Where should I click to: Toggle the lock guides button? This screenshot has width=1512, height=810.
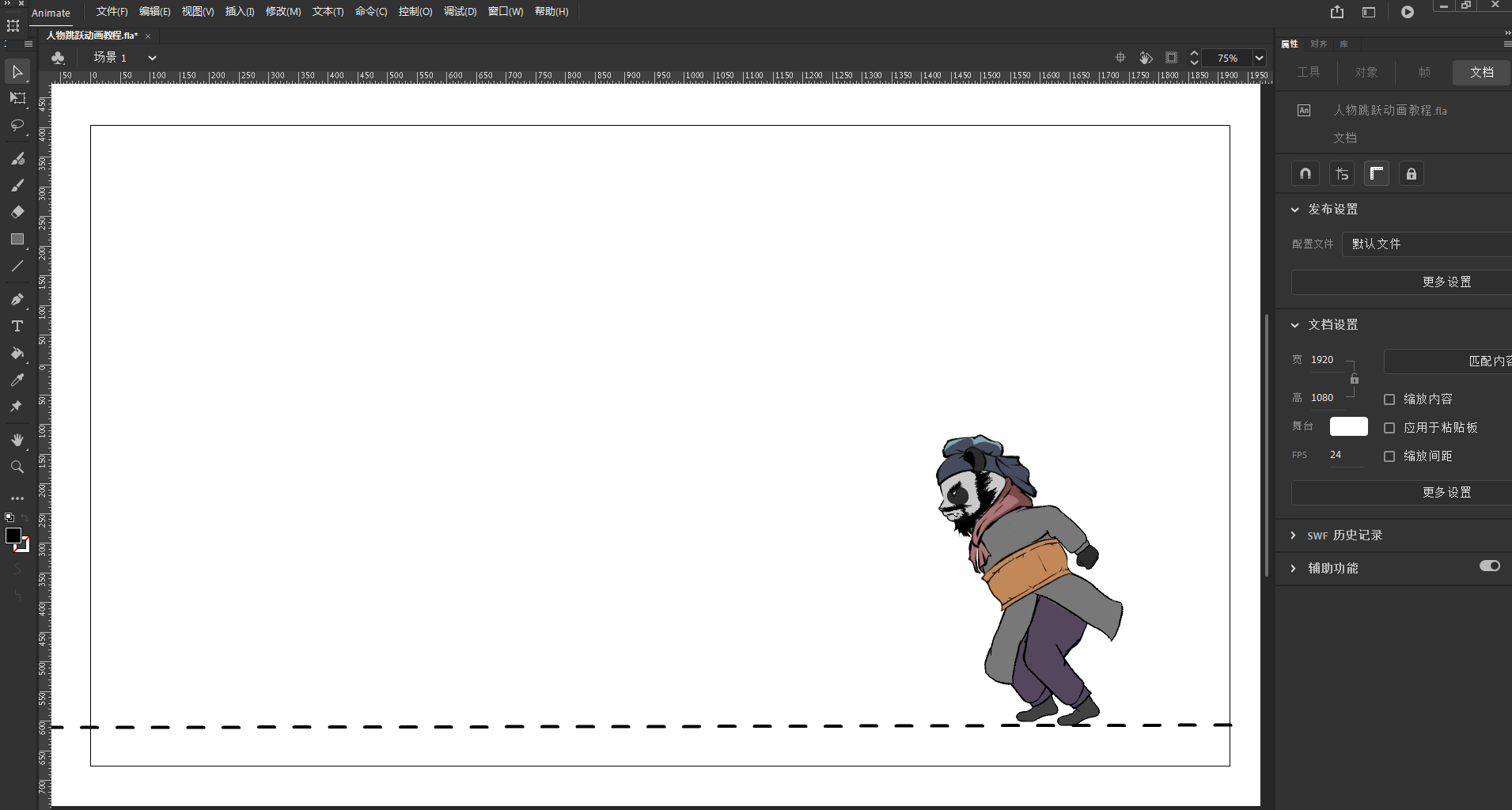click(1412, 174)
